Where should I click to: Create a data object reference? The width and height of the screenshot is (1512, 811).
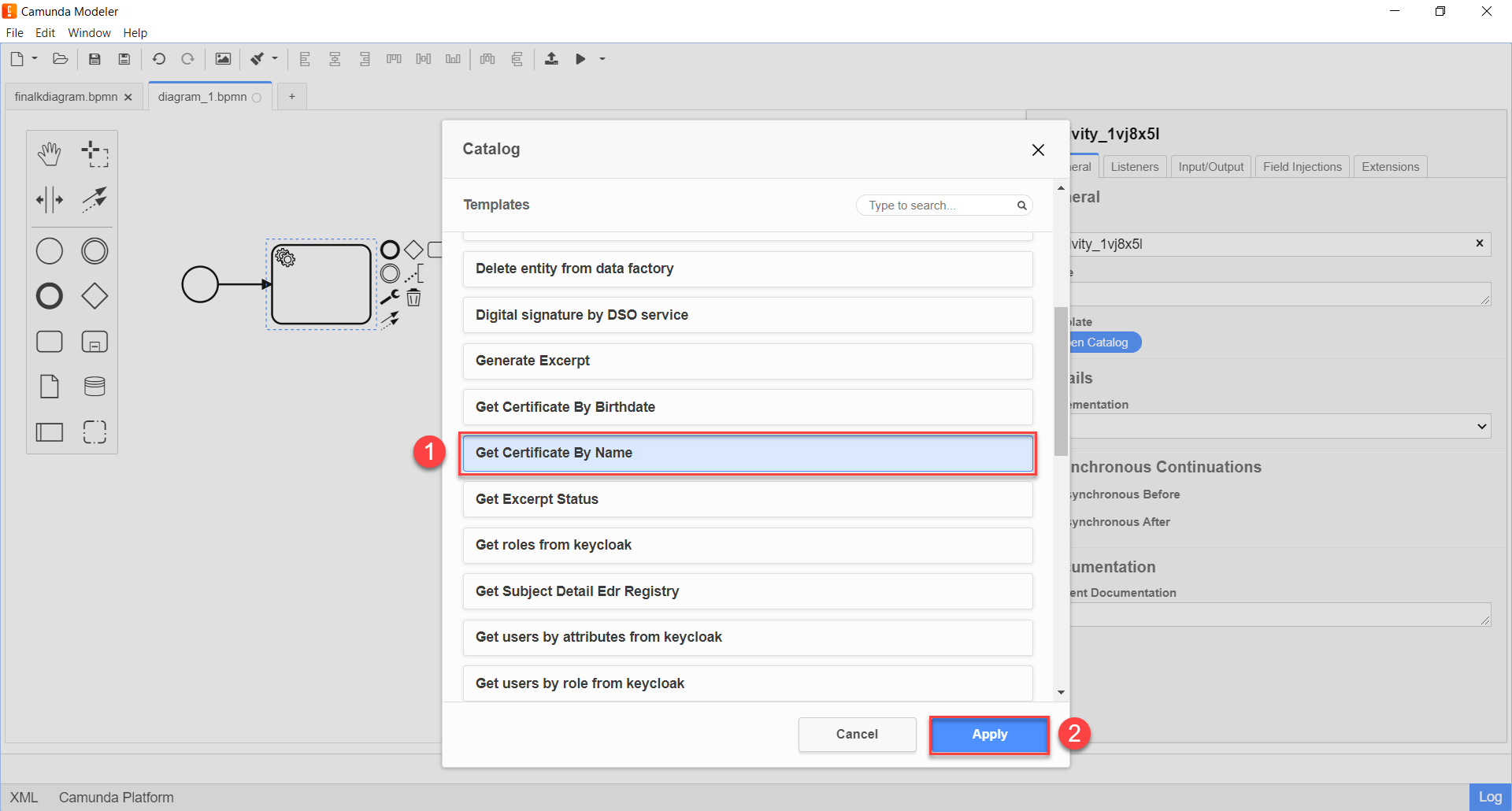pyautogui.click(x=50, y=387)
